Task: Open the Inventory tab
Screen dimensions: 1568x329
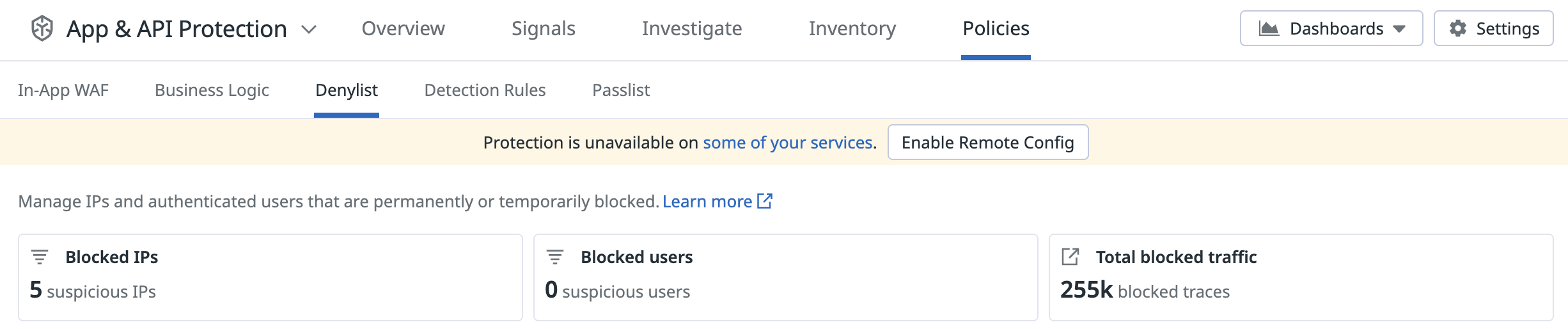Action: [852, 29]
